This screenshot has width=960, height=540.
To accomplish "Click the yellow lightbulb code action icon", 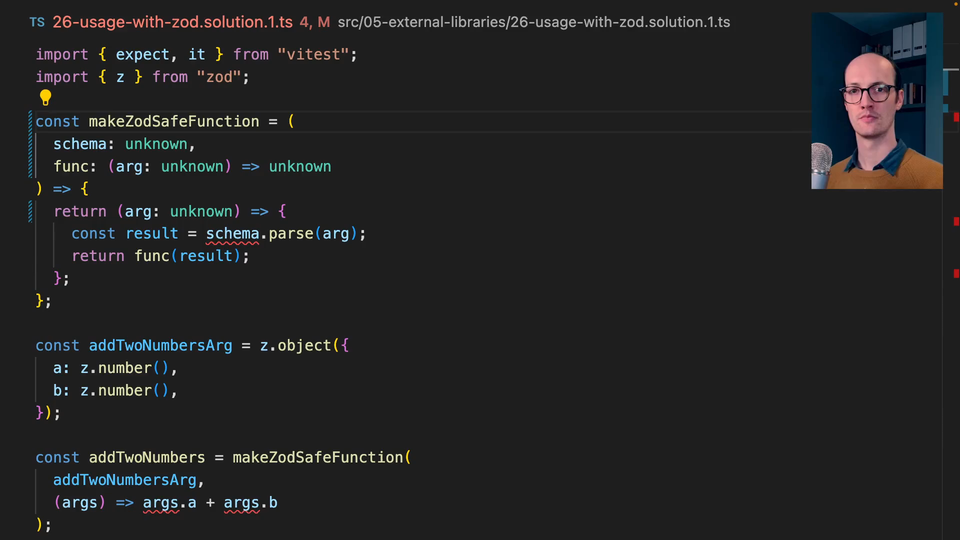I will pos(45,98).
